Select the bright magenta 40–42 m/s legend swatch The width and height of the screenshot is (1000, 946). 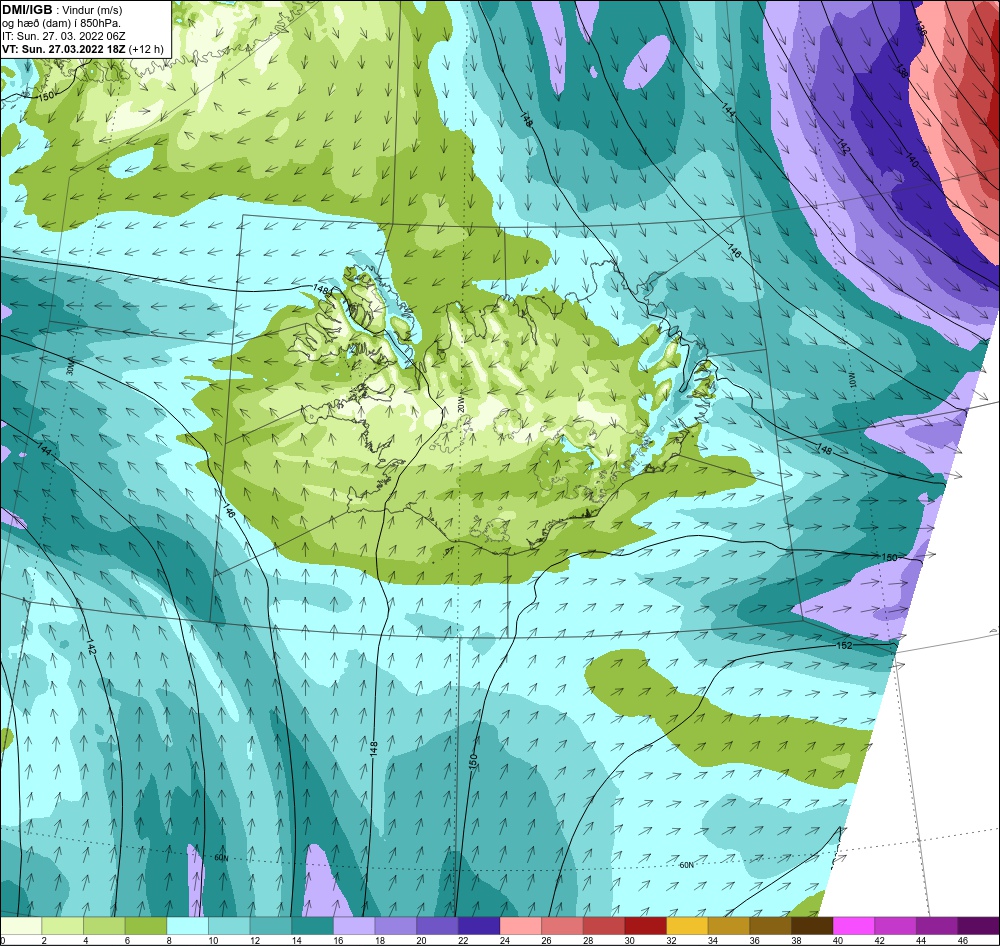[x=853, y=926]
